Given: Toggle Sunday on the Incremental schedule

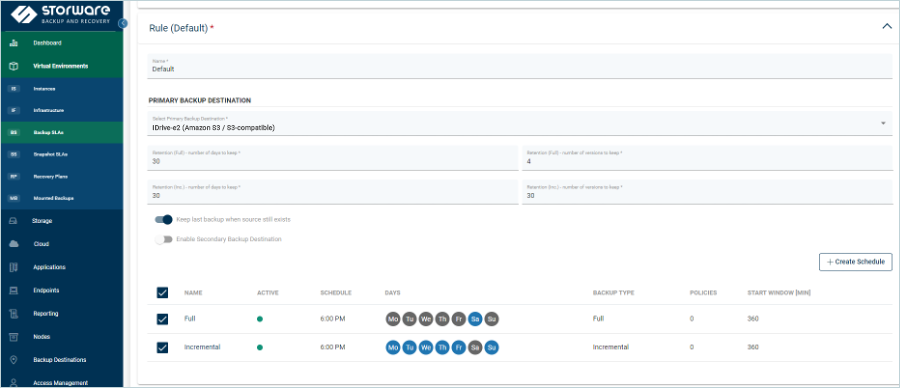Looking at the screenshot, I should coord(491,347).
